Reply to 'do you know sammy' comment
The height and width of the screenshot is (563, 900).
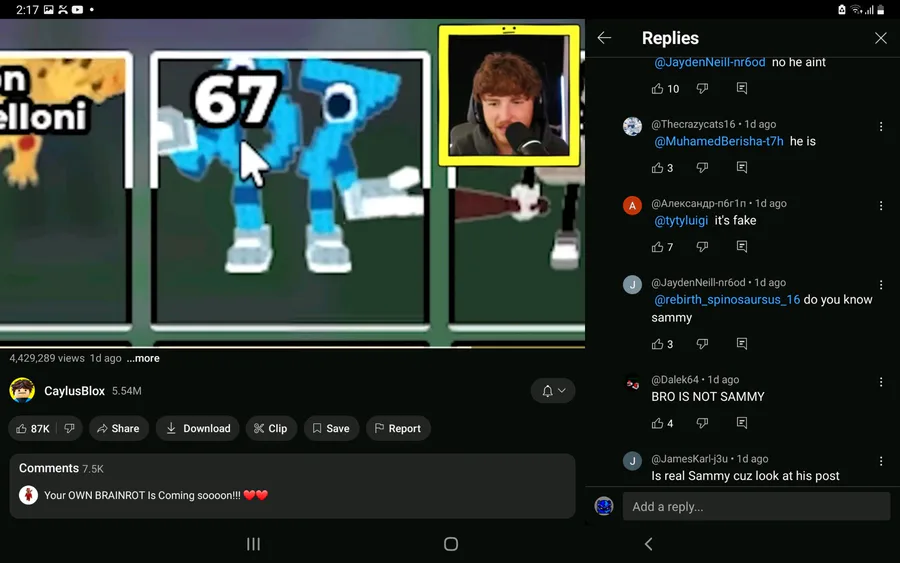[742, 344]
